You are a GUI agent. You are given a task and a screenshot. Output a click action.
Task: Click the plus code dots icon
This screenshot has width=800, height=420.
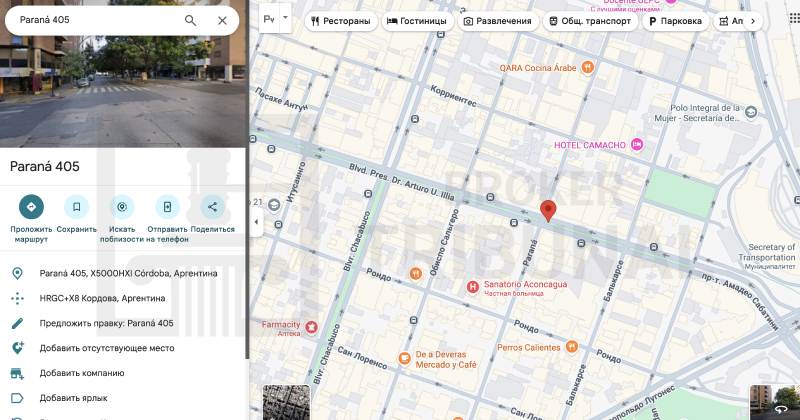point(17,298)
